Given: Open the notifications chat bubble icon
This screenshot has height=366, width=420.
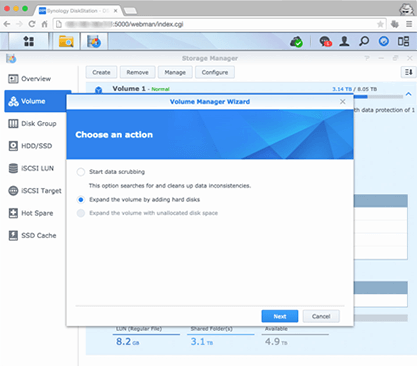Looking at the screenshot, I should pyautogui.click(x=325, y=41).
